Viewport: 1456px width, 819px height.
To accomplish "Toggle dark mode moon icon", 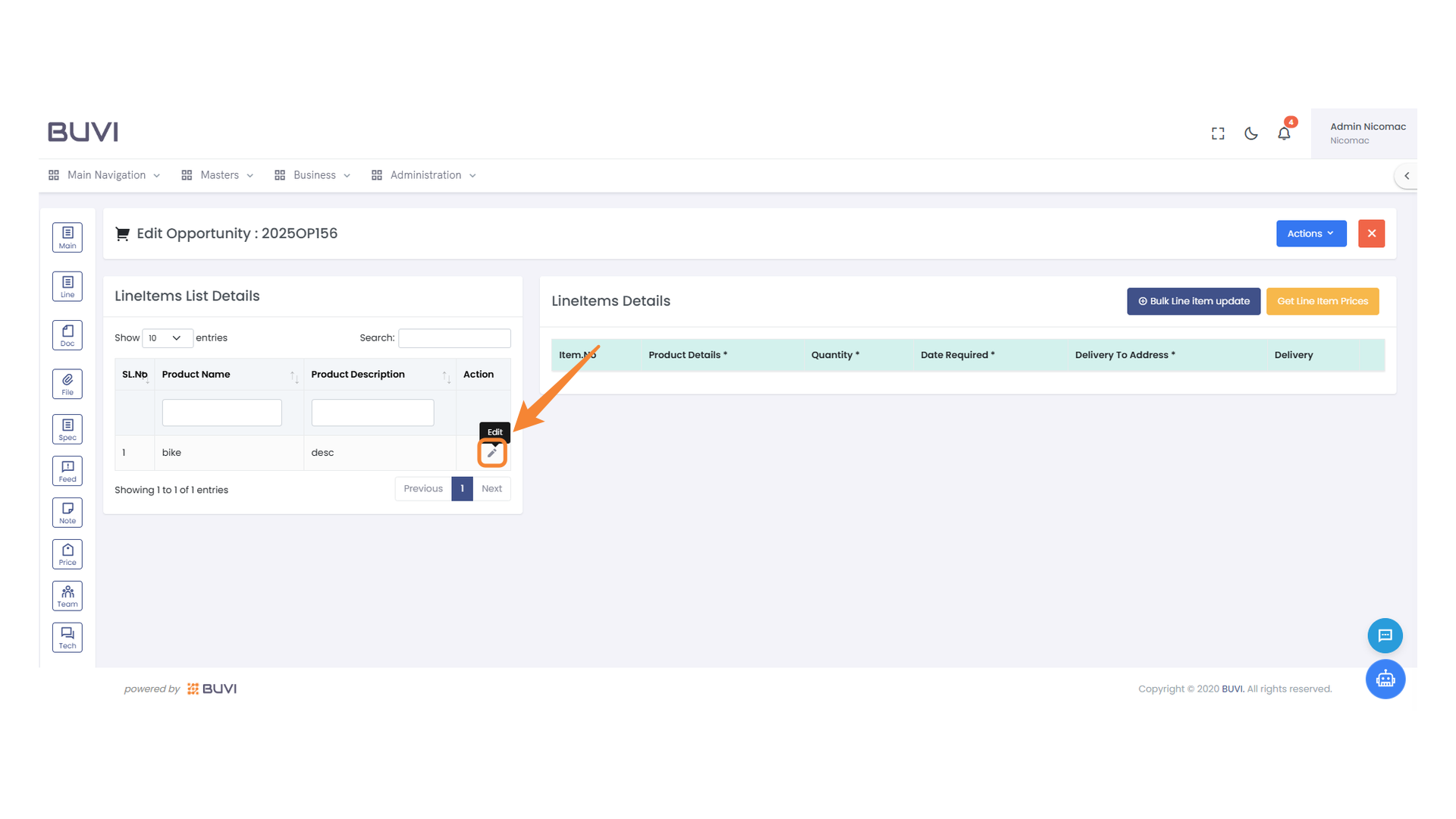I will coord(1251,133).
